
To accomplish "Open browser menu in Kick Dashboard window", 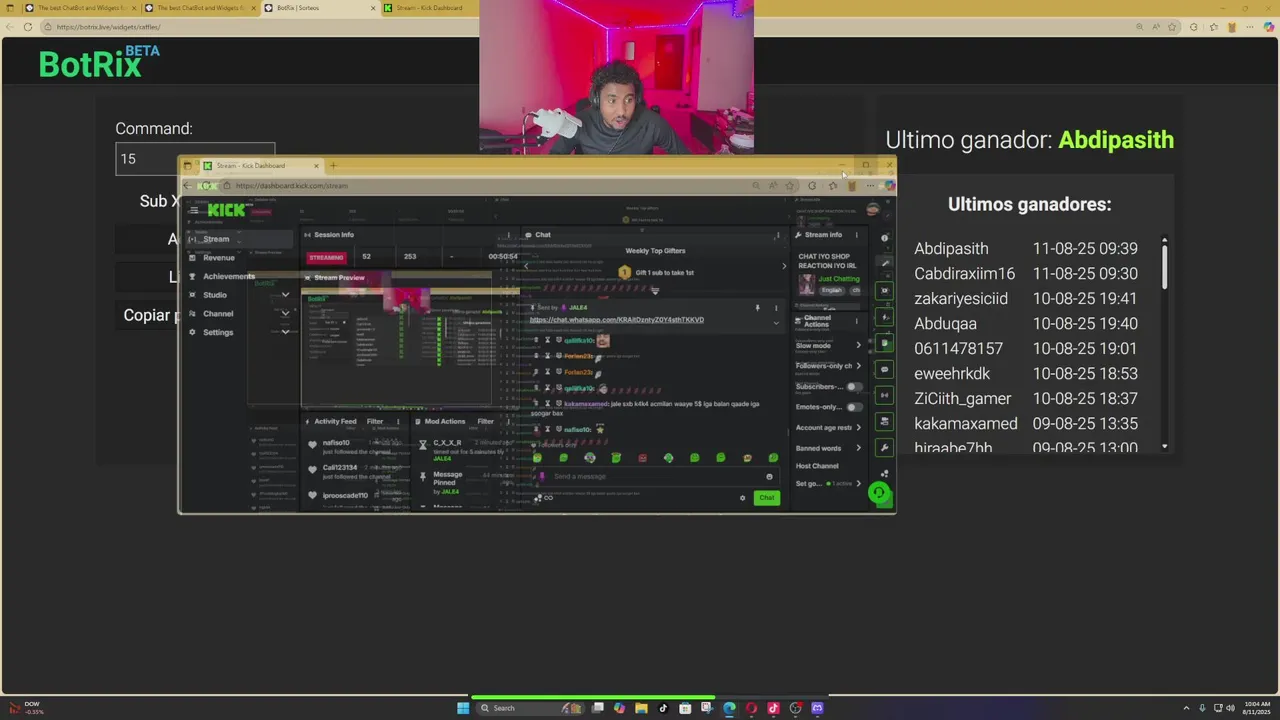I will [870, 186].
